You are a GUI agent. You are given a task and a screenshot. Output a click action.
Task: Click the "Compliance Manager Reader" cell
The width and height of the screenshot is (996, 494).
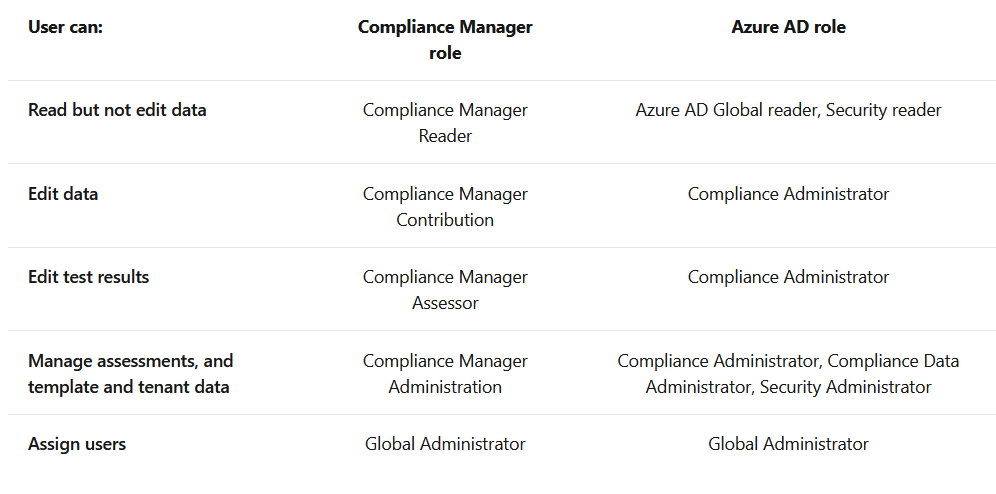click(x=445, y=123)
